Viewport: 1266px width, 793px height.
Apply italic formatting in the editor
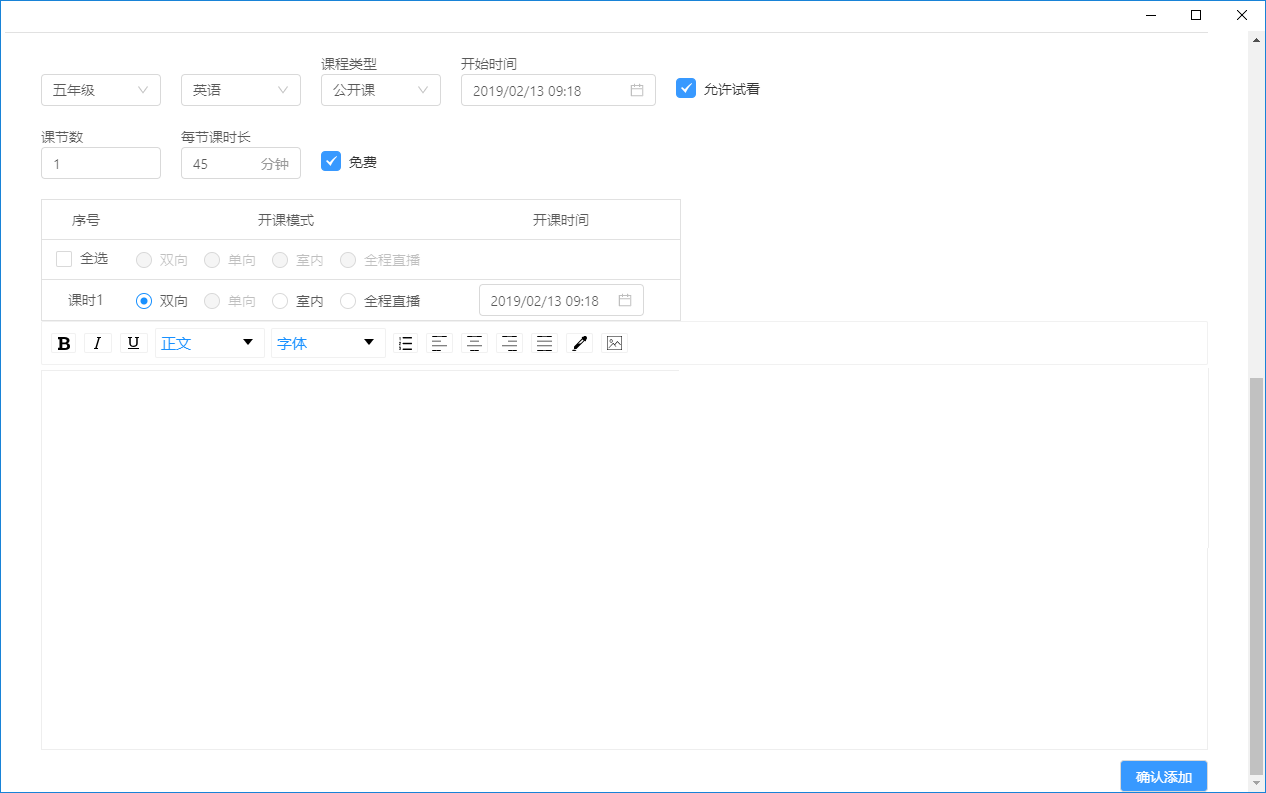(98, 343)
